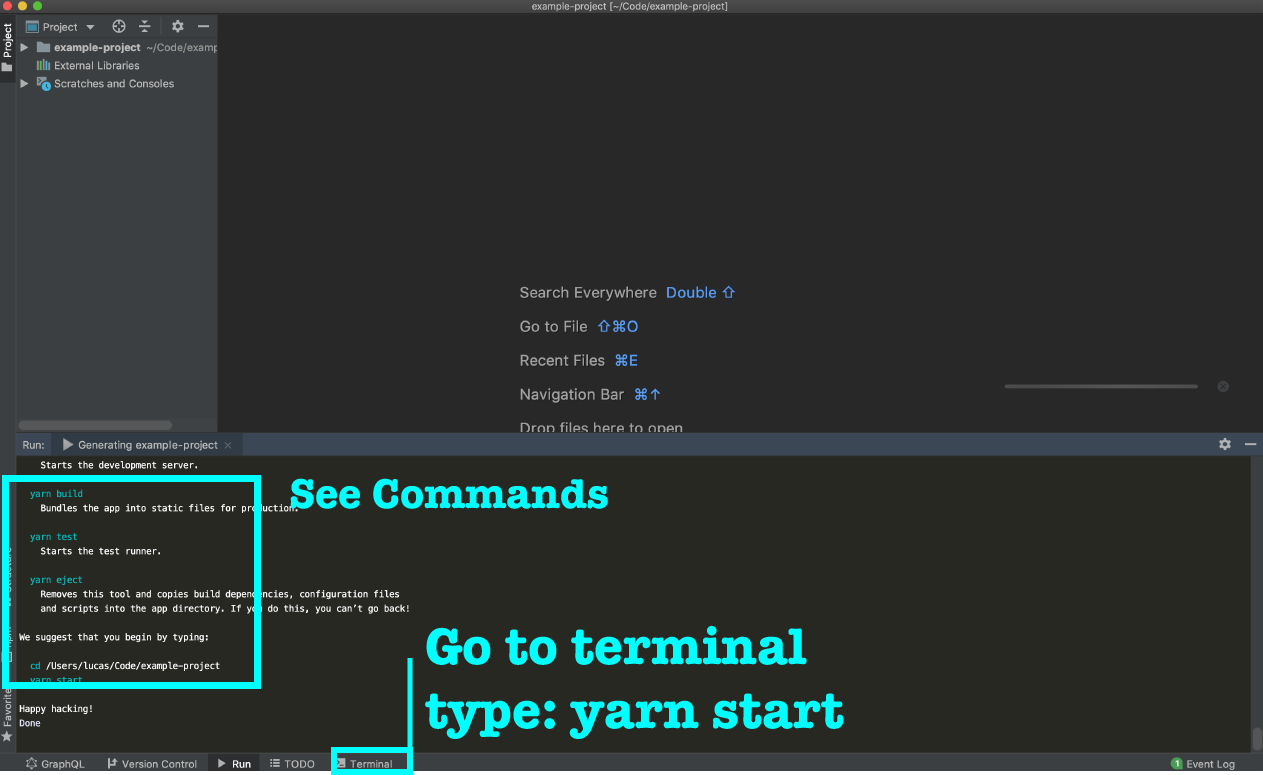Open the GraphQL tool window
The height and width of the screenshot is (775, 1263).
click(x=55, y=764)
